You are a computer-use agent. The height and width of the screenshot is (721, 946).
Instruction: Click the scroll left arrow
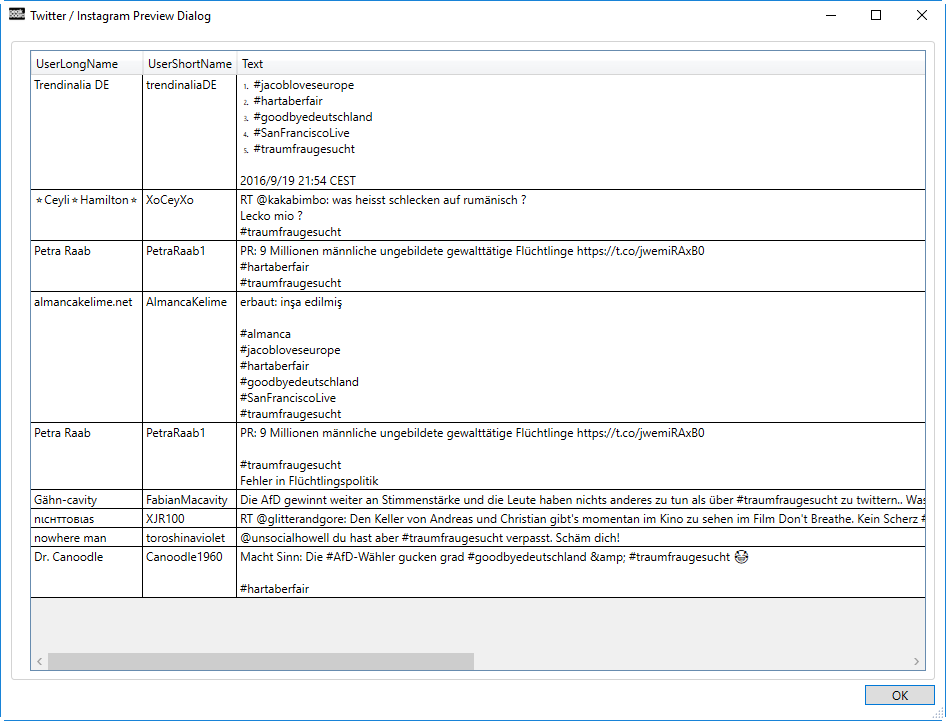click(x=39, y=661)
